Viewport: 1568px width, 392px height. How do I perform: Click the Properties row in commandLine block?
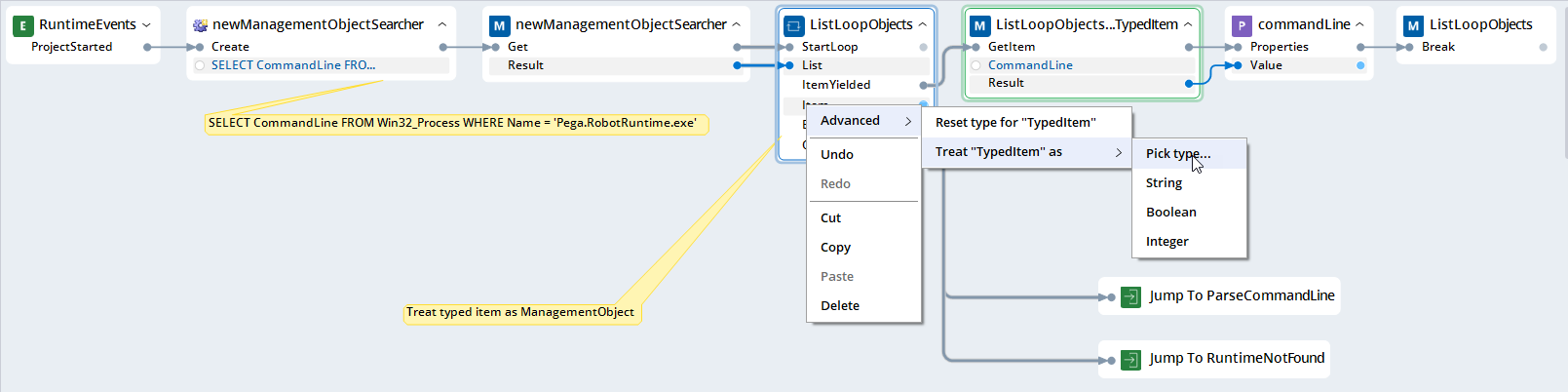(1298, 47)
